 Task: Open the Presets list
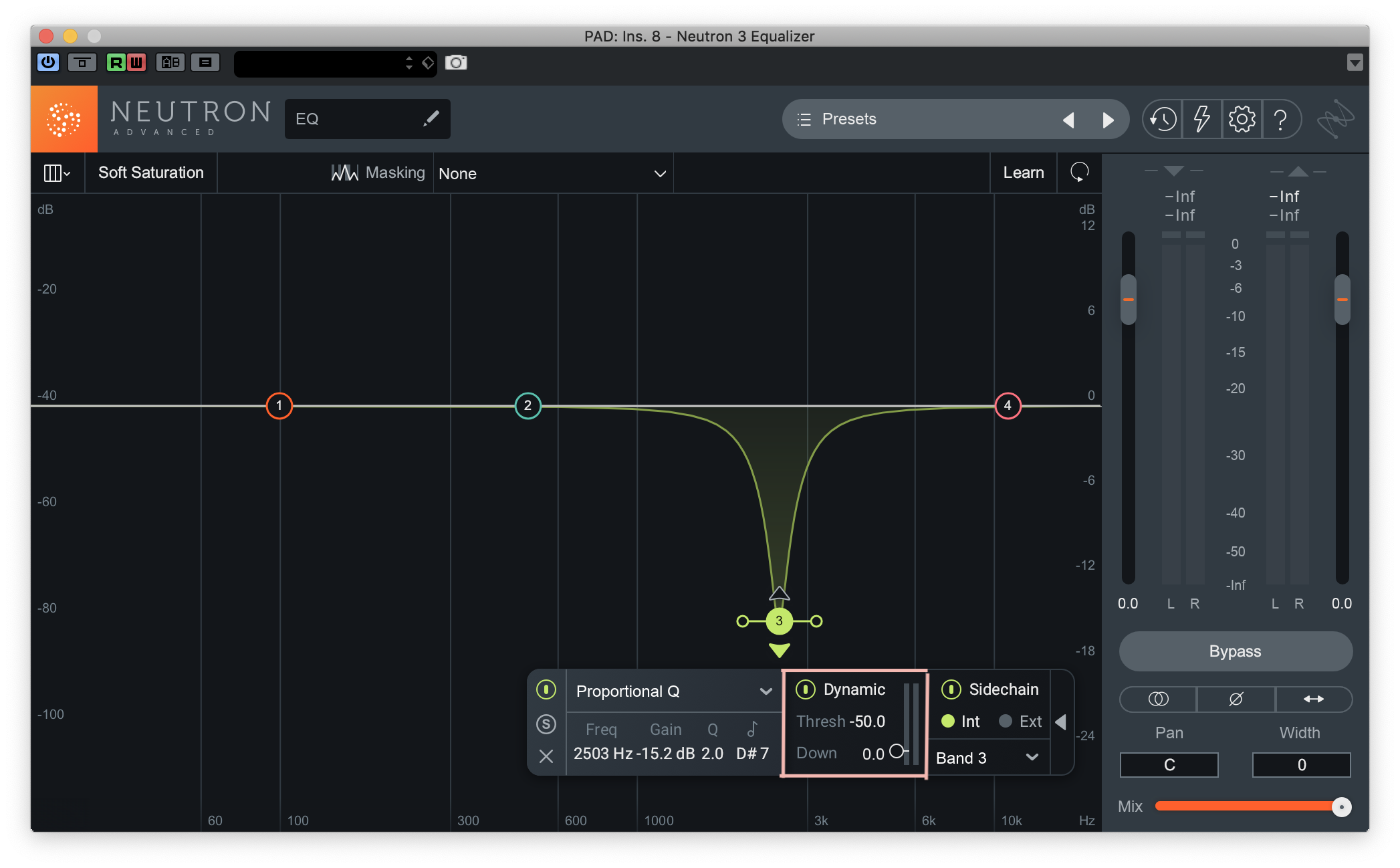click(848, 119)
